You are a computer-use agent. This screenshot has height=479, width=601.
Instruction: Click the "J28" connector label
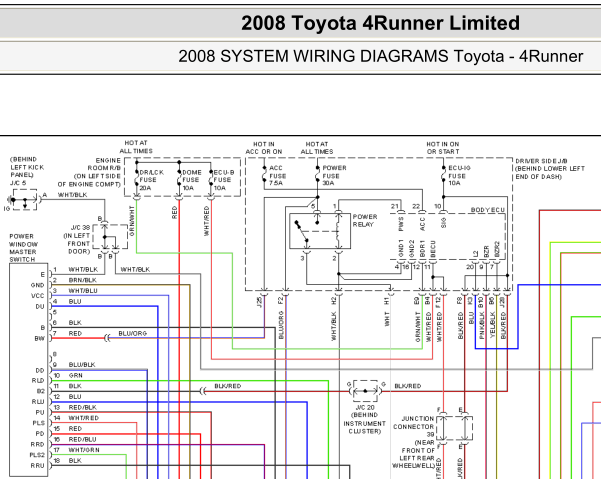[502, 302]
